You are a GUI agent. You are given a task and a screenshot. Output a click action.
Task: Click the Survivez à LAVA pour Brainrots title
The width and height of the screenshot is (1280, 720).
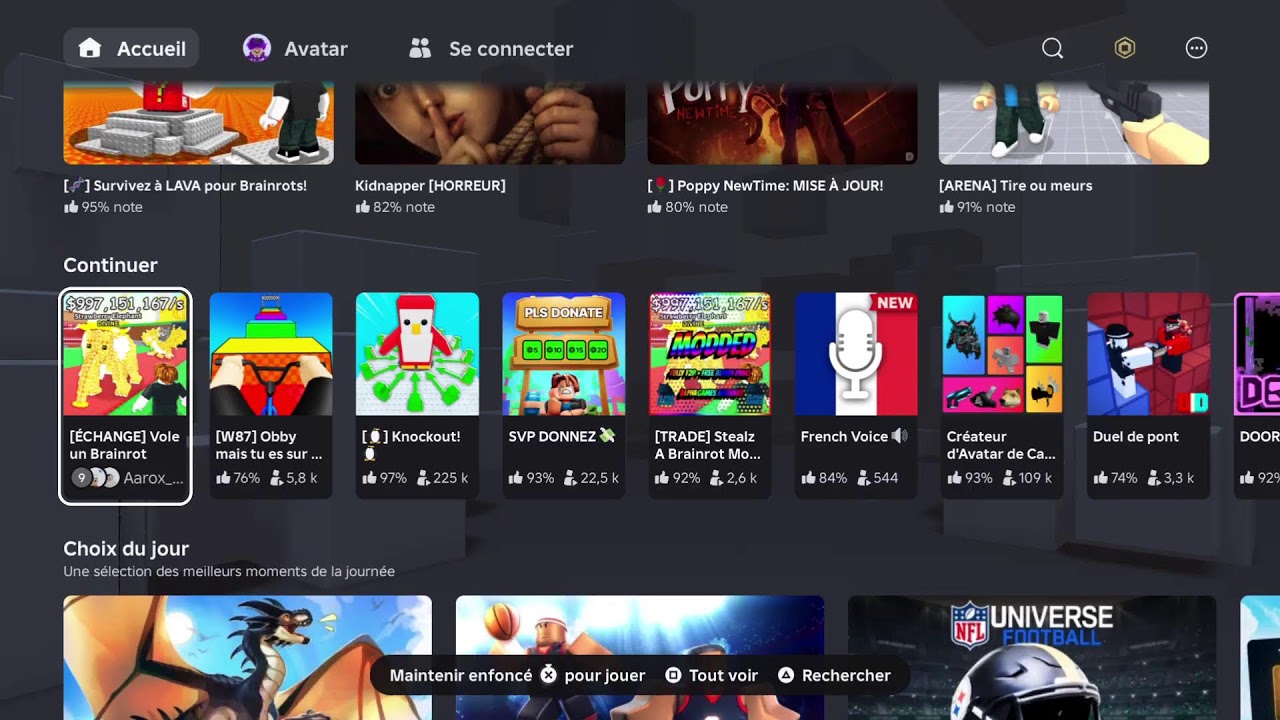(x=185, y=186)
